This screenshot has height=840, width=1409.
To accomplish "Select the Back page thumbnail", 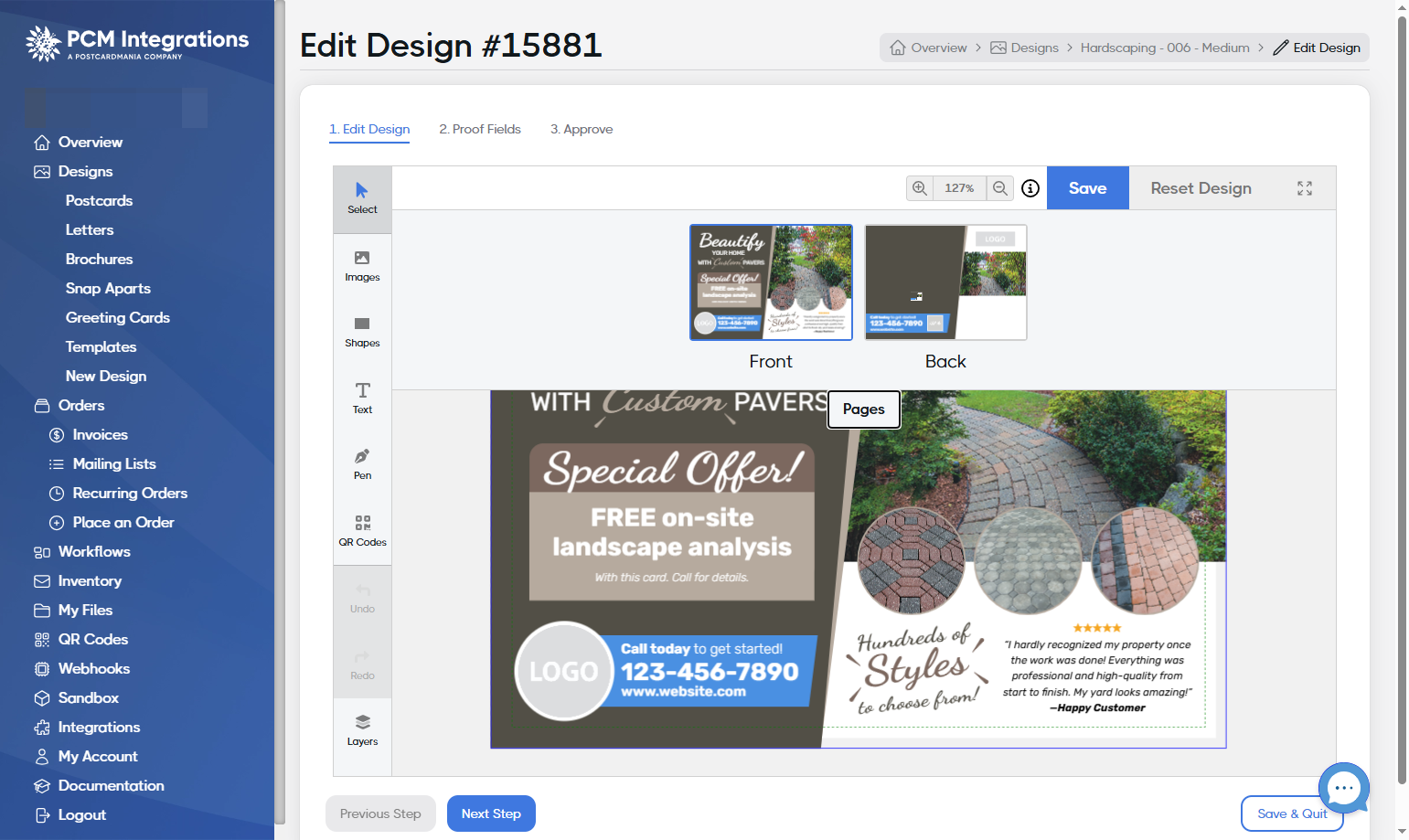I will (x=945, y=282).
